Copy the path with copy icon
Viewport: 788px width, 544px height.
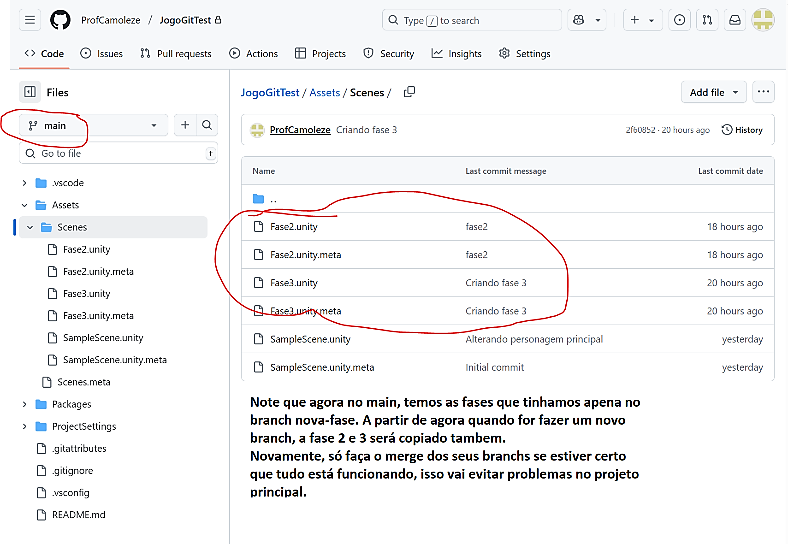pyautogui.click(x=409, y=92)
